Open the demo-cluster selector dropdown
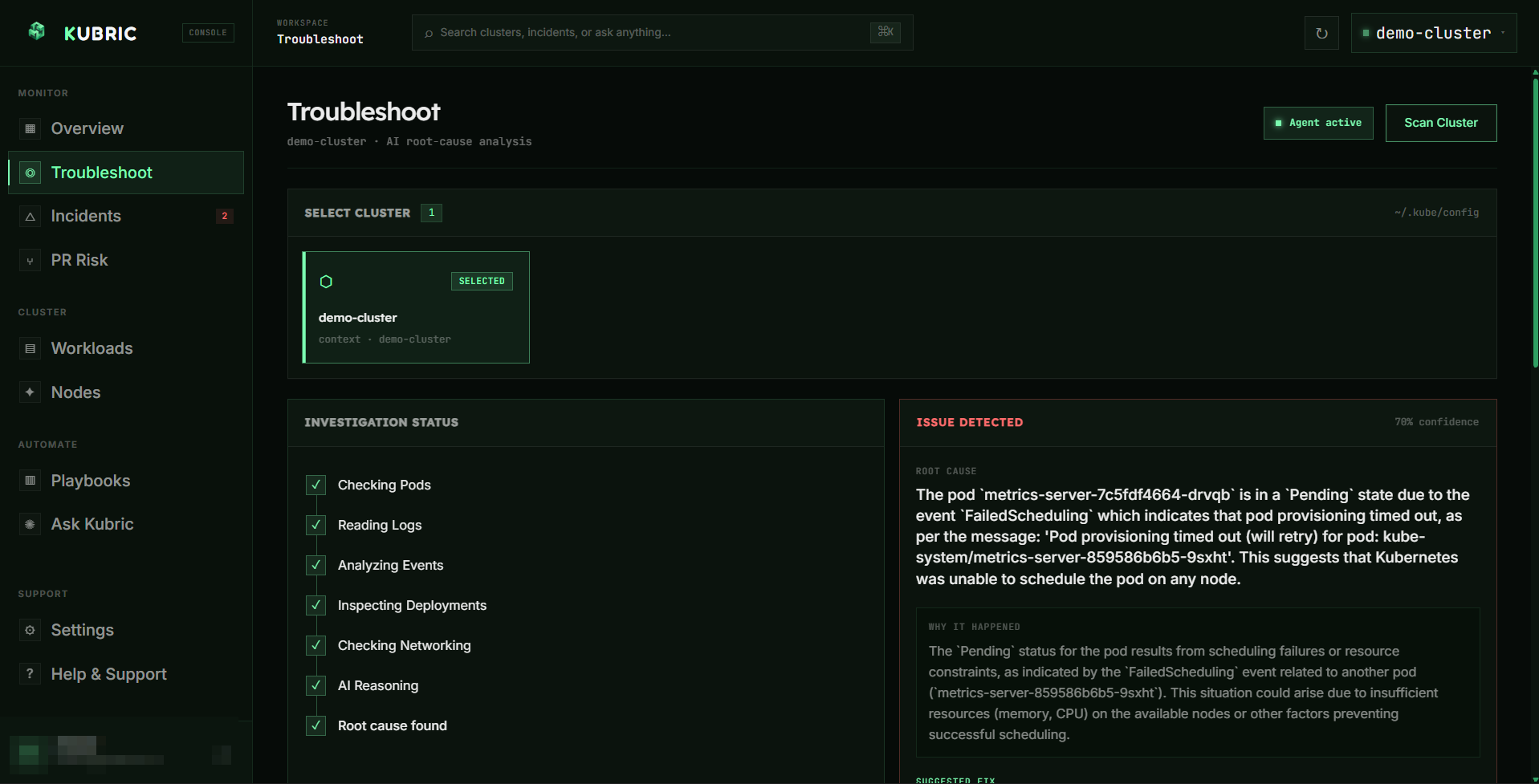 [1434, 33]
